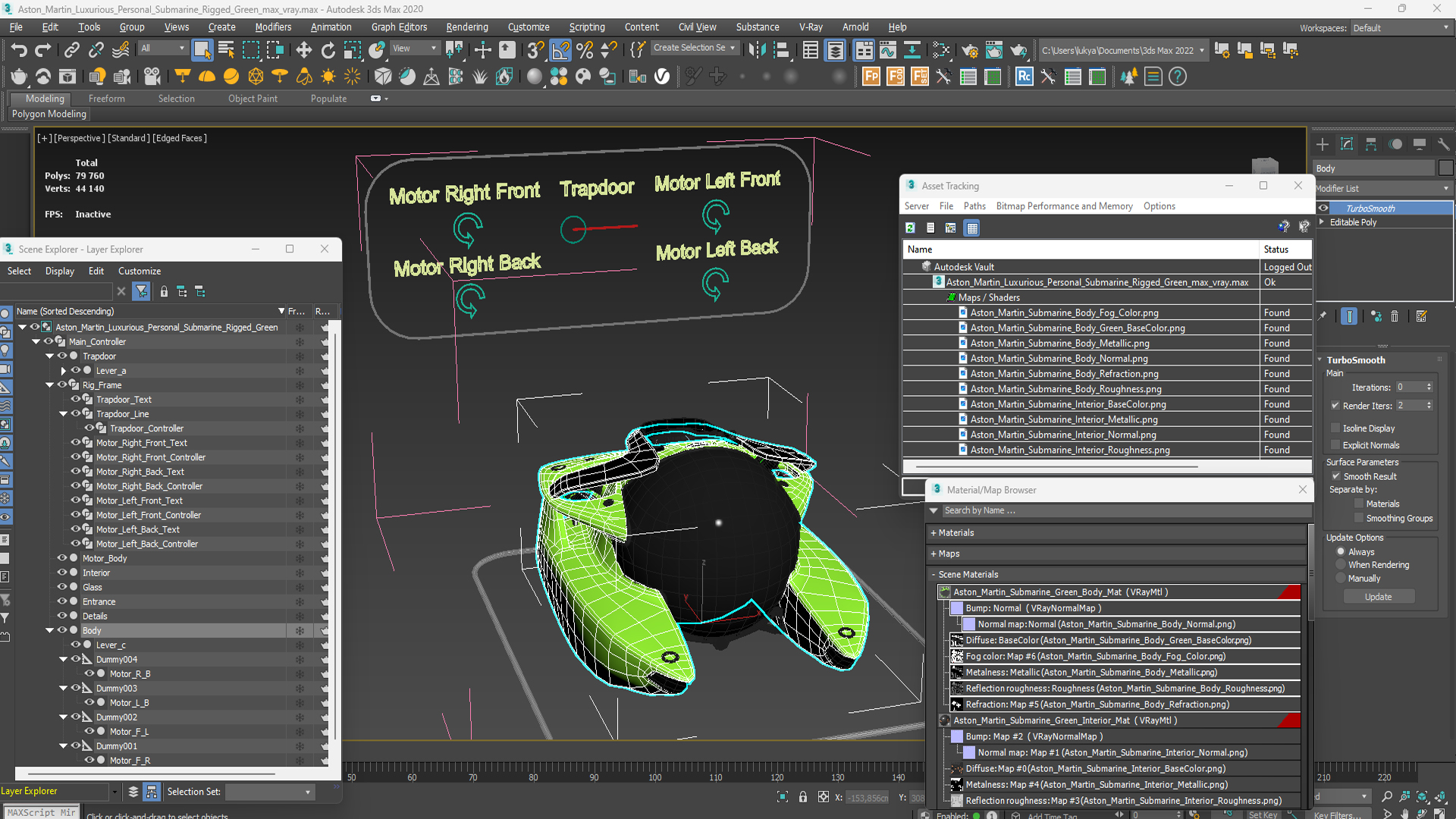Toggle visibility eye of Interior layer
This screenshot has height=819, width=1456.
[x=62, y=573]
